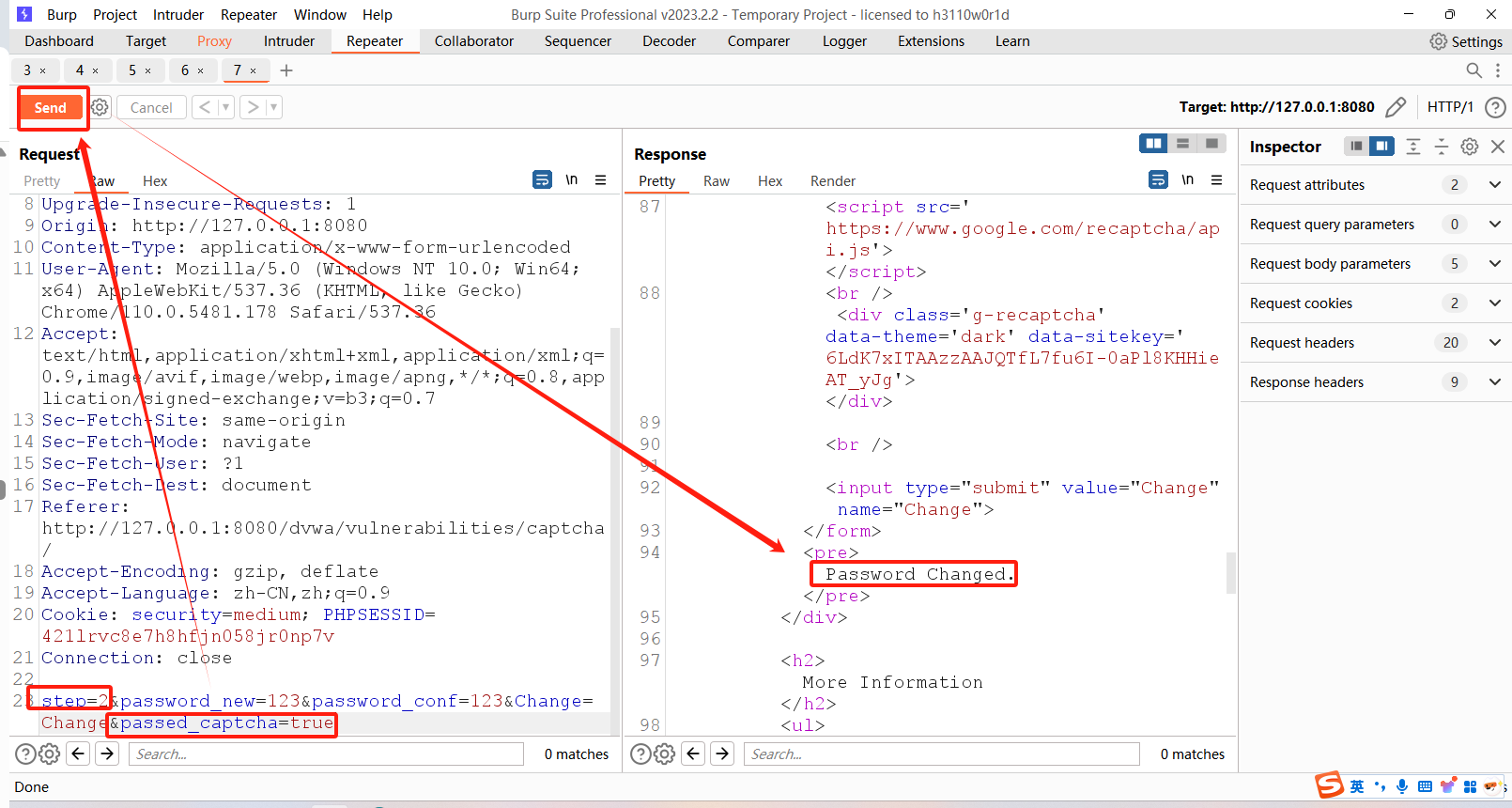Select request Hex view tab
Image resolution: width=1512 pixels, height=808 pixels.
pos(155,181)
